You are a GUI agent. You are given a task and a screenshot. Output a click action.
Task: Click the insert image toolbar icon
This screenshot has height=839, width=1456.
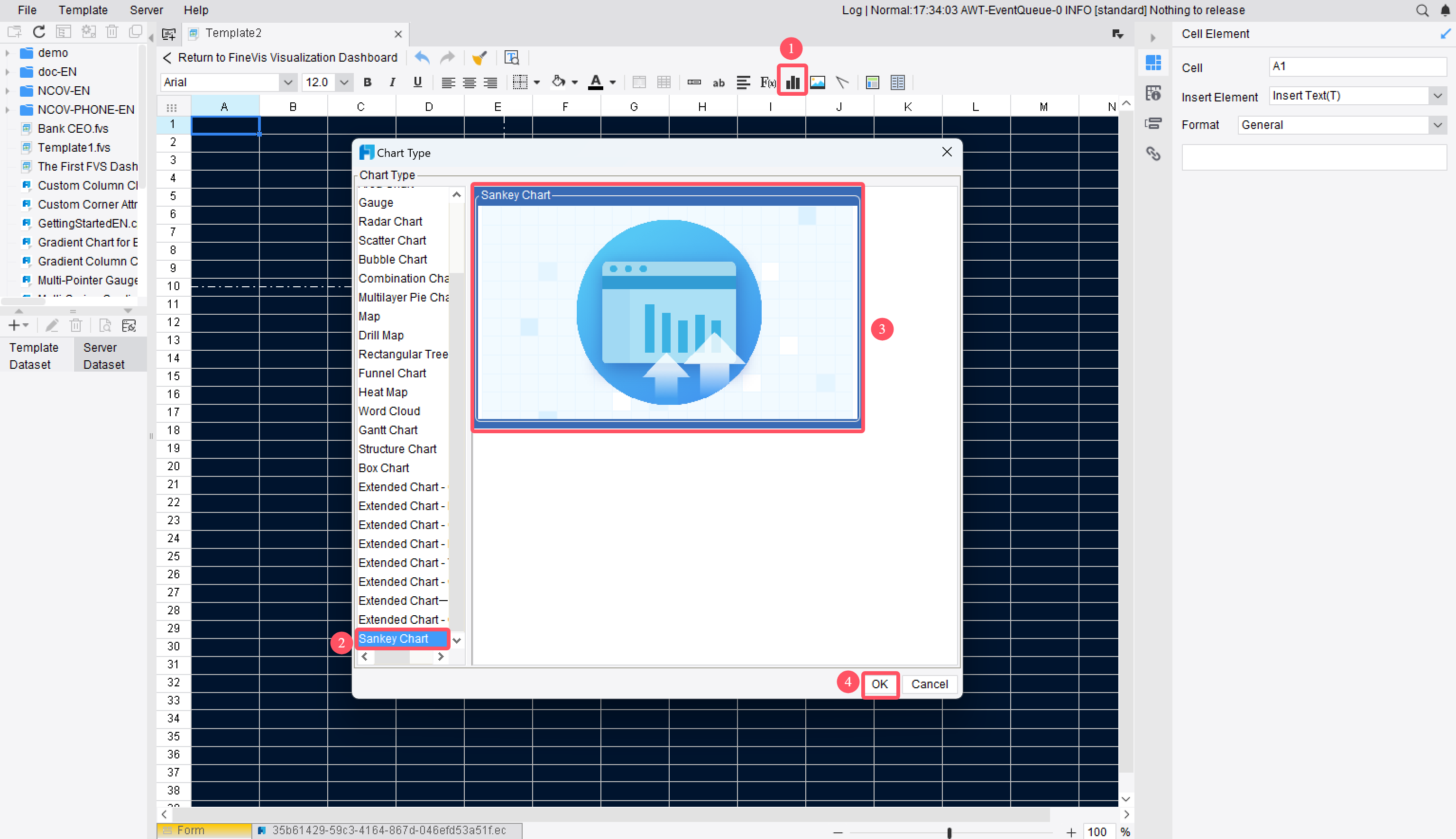click(817, 82)
